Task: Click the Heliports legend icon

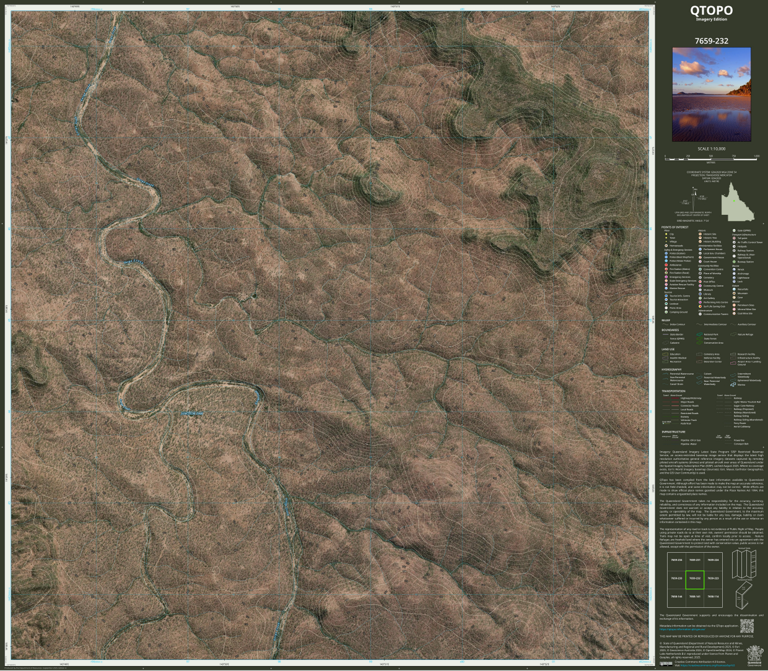Action: [734, 246]
